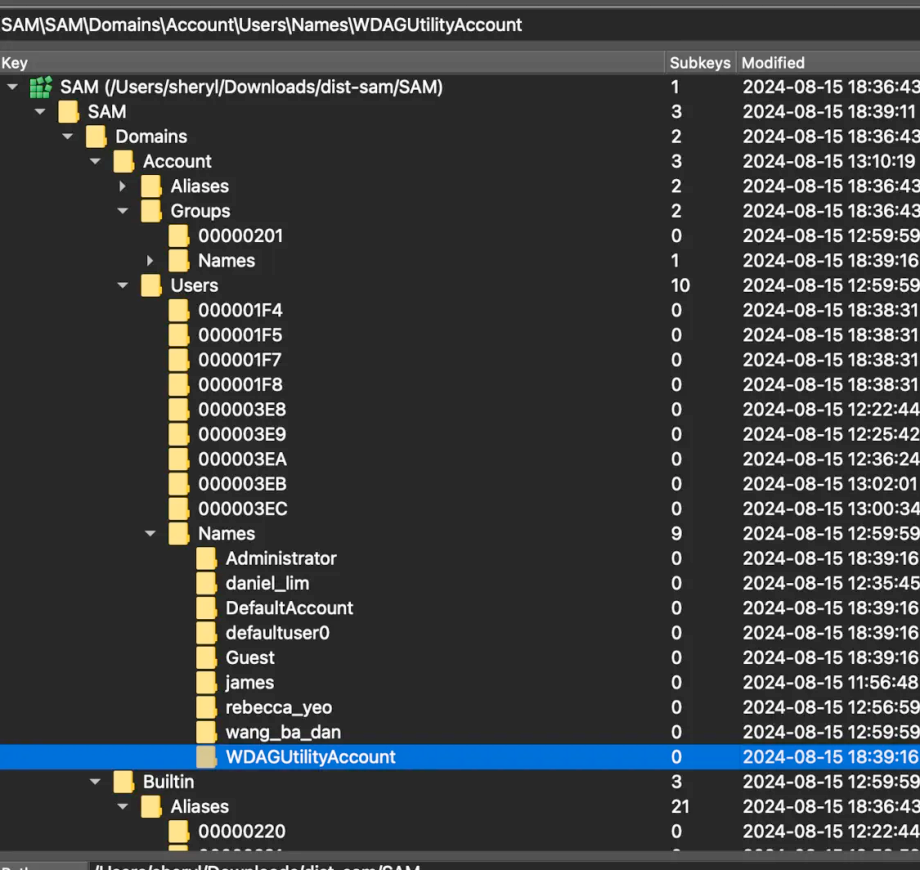Sort by the Modified column header
The image size is (920, 870).
click(828, 63)
